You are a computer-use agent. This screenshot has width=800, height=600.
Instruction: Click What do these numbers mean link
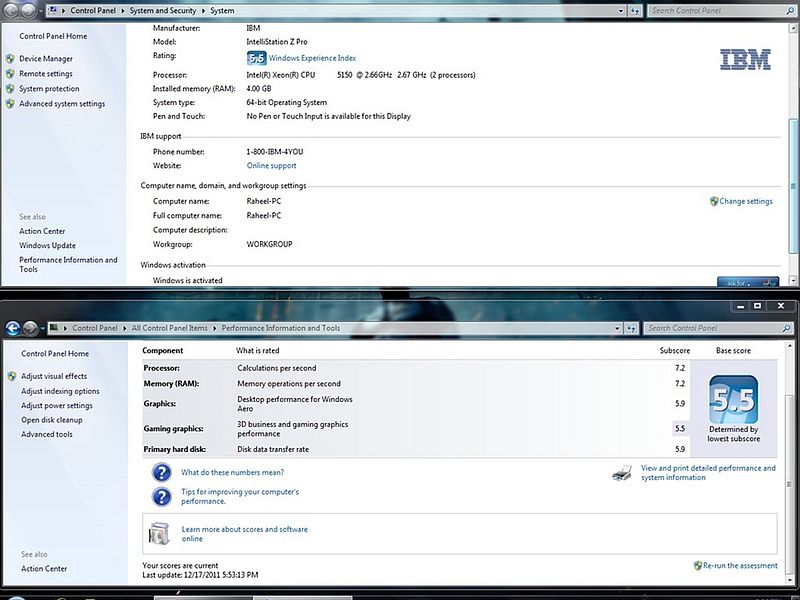pyautogui.click(x=233, y=472)
